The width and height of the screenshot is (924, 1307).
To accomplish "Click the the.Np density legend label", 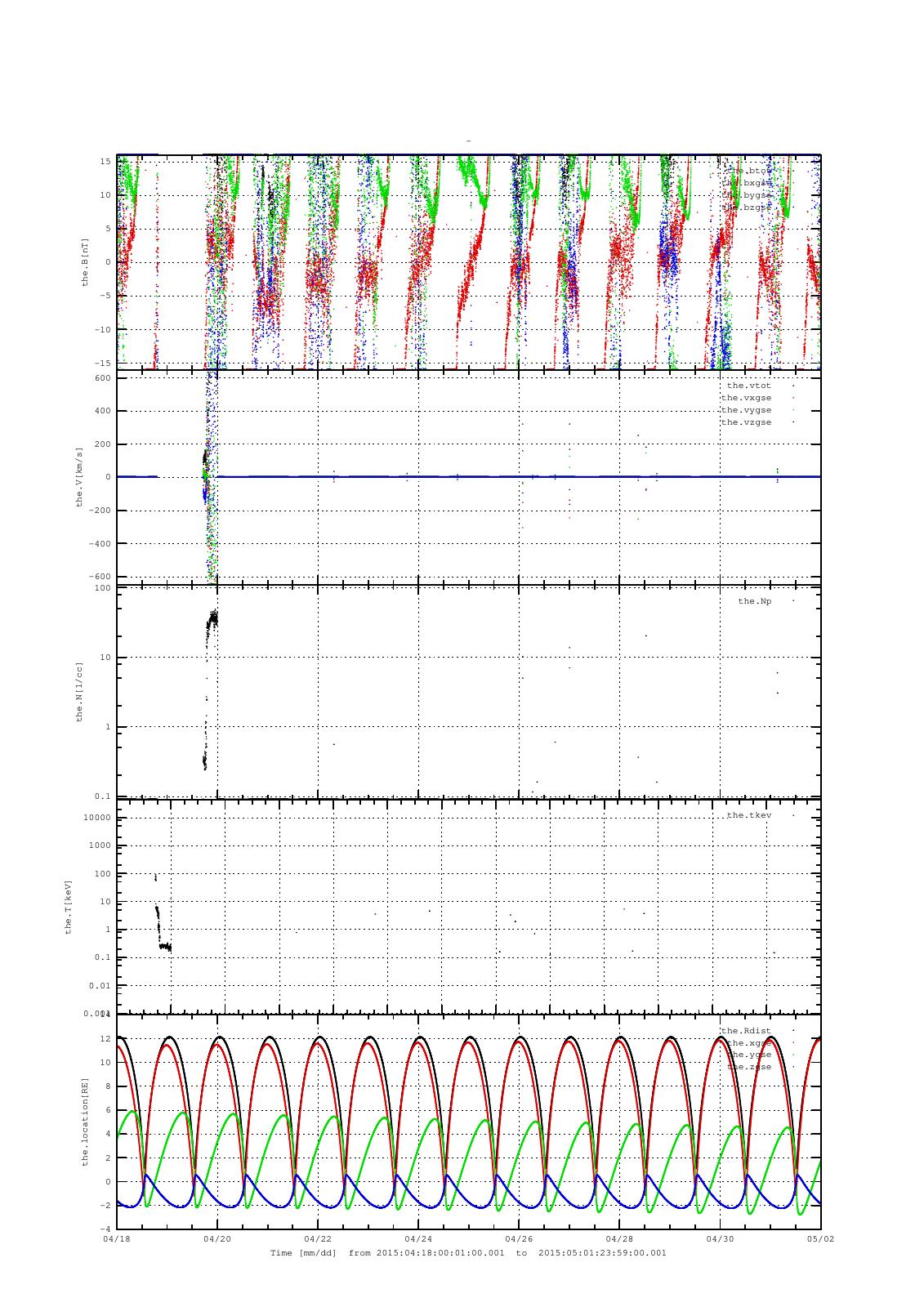I will point(754,601).
